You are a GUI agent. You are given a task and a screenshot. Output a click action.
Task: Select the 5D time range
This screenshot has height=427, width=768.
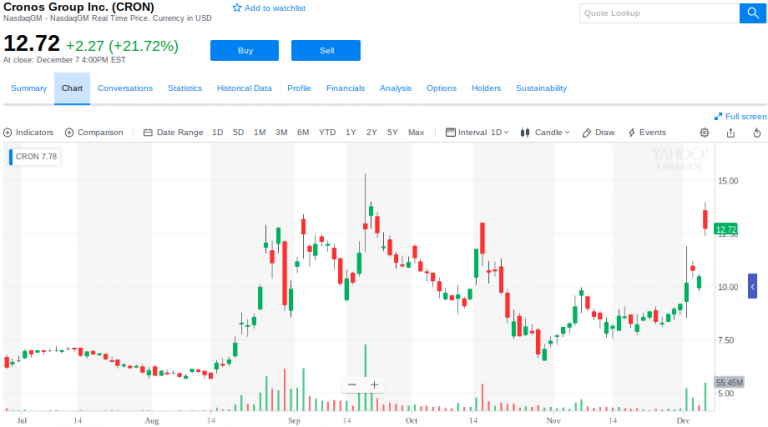tap(238, 132)
